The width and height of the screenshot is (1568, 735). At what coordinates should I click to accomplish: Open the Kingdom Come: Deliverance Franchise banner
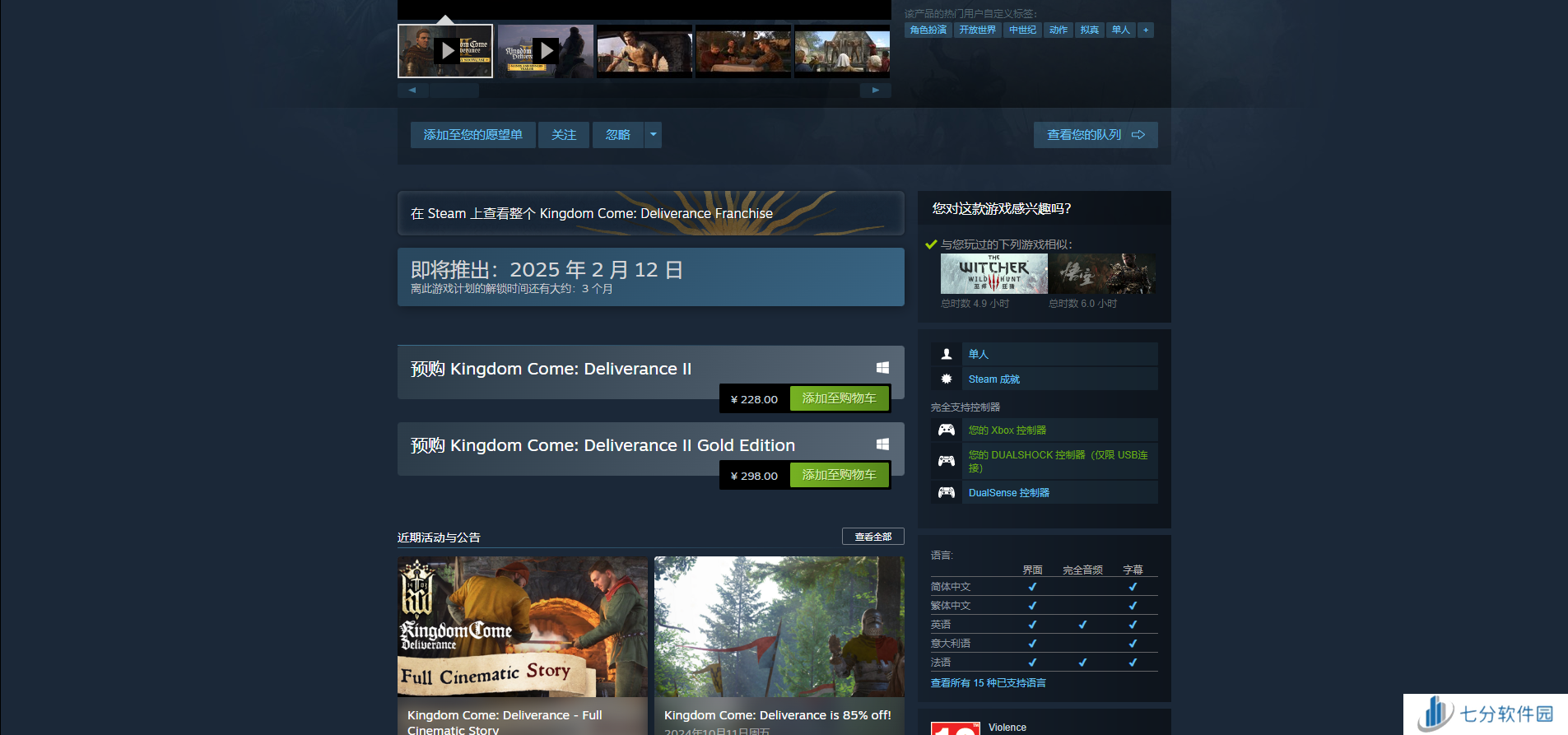tap(651, 213)
